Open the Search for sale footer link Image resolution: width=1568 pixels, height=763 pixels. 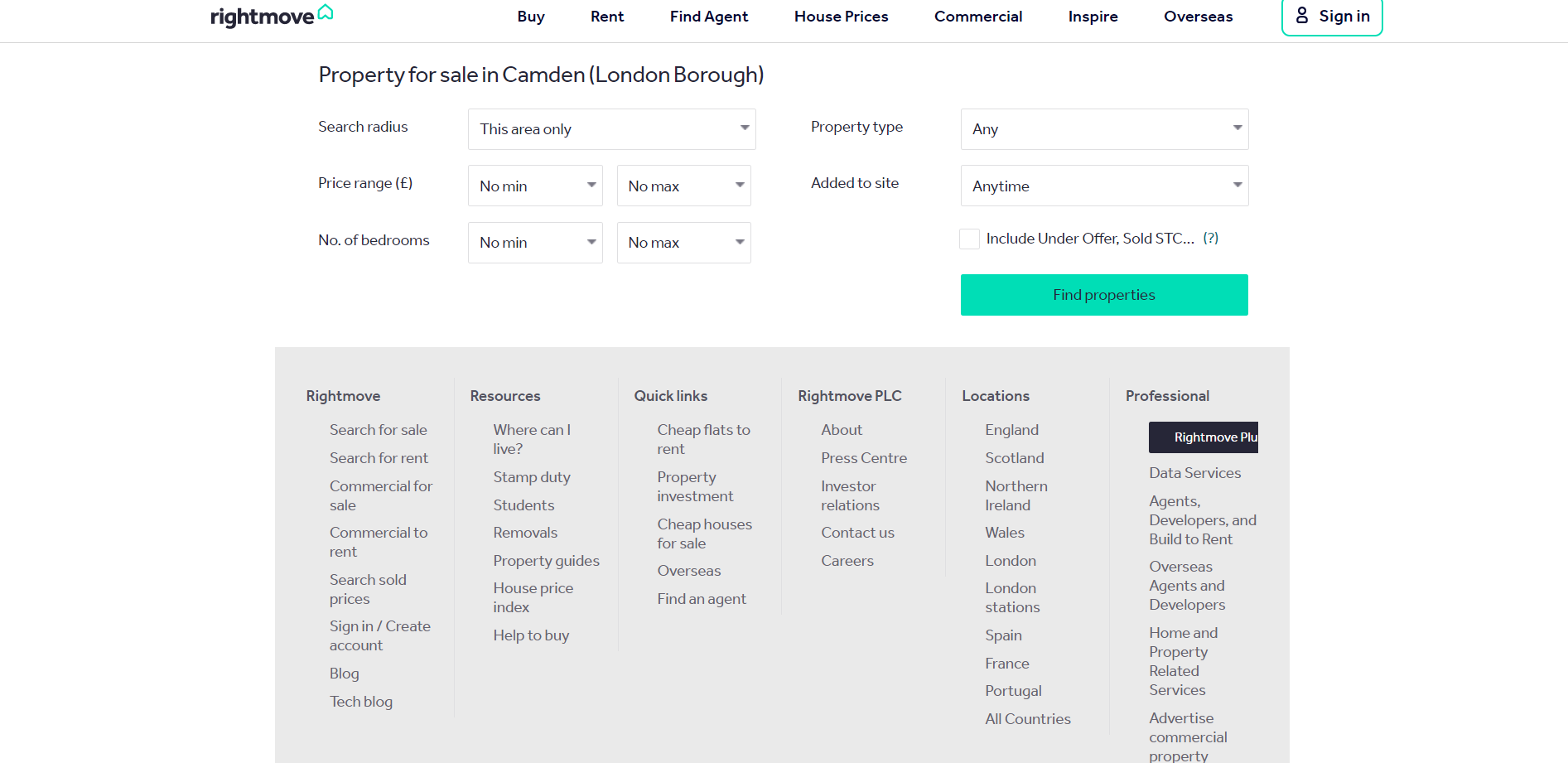pos(379,430)
